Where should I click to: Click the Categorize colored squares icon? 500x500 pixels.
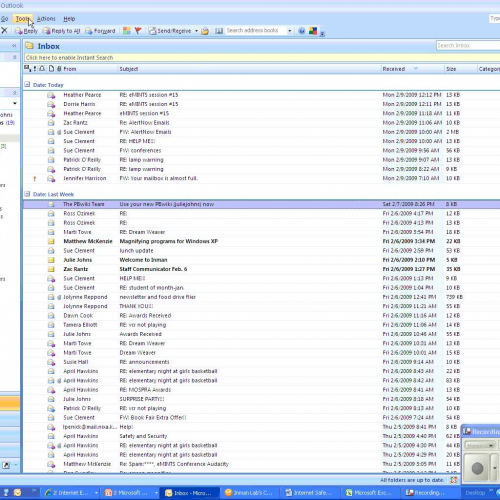(127, 31)
